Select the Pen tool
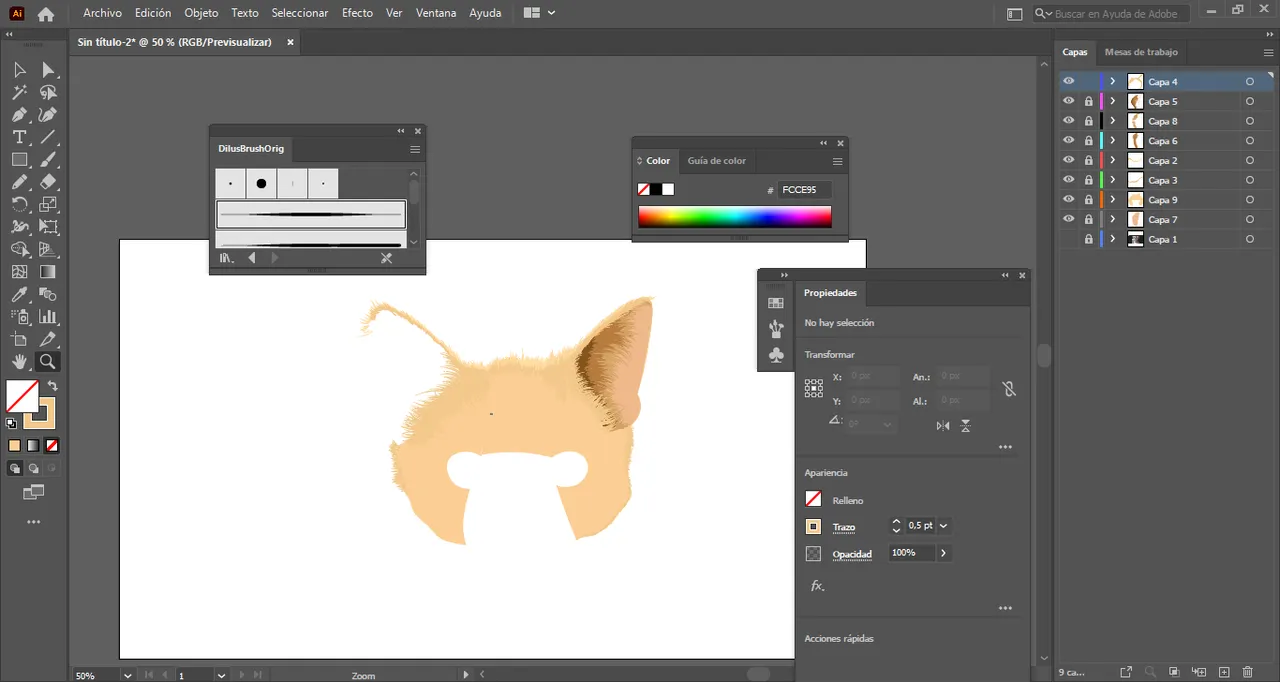 [19, 115]
